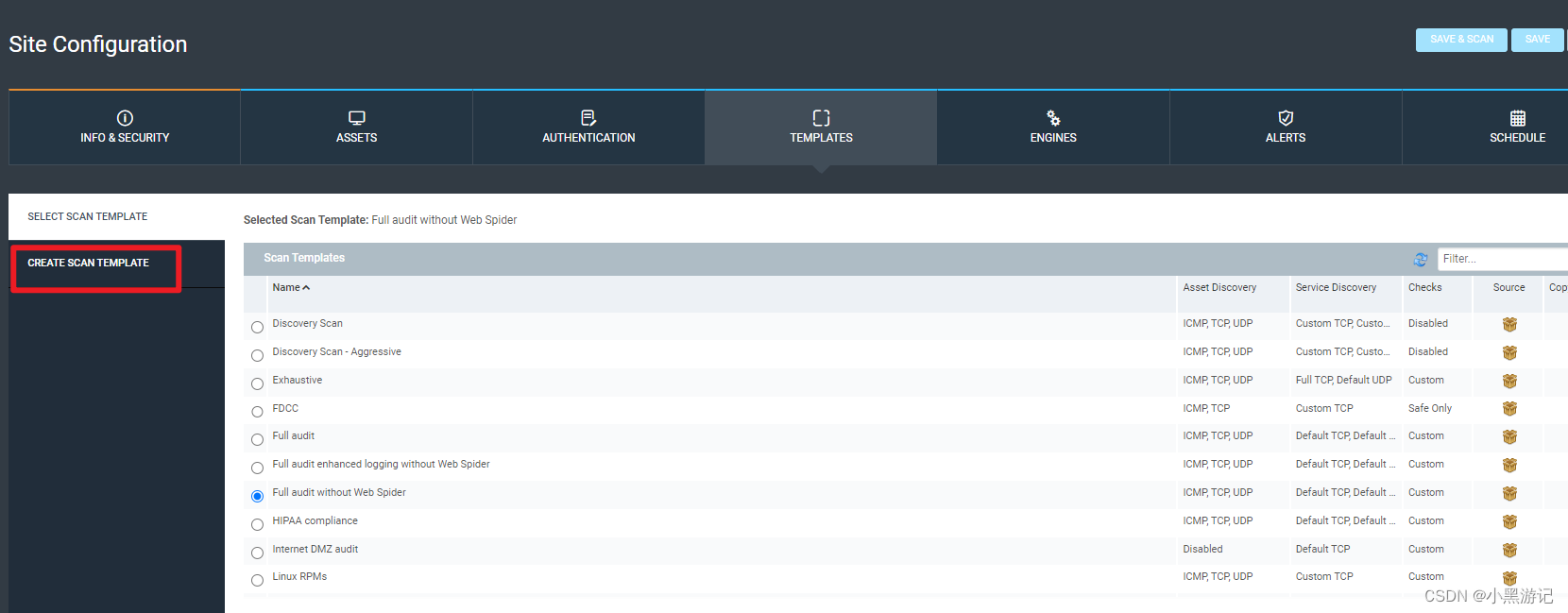
Task: Select Full audit without Web Spider radio
Action: [257, 496]
